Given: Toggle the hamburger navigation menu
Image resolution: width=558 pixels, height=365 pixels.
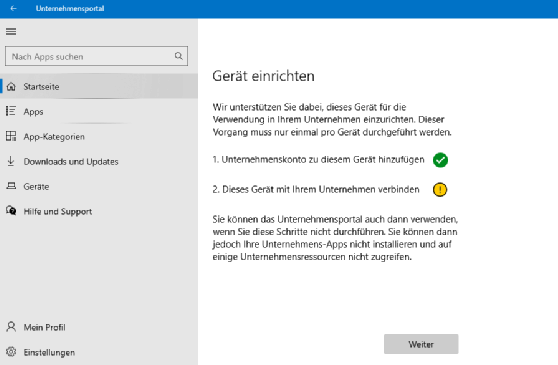Looking at the screenshot, I should (x=11, y=32).
